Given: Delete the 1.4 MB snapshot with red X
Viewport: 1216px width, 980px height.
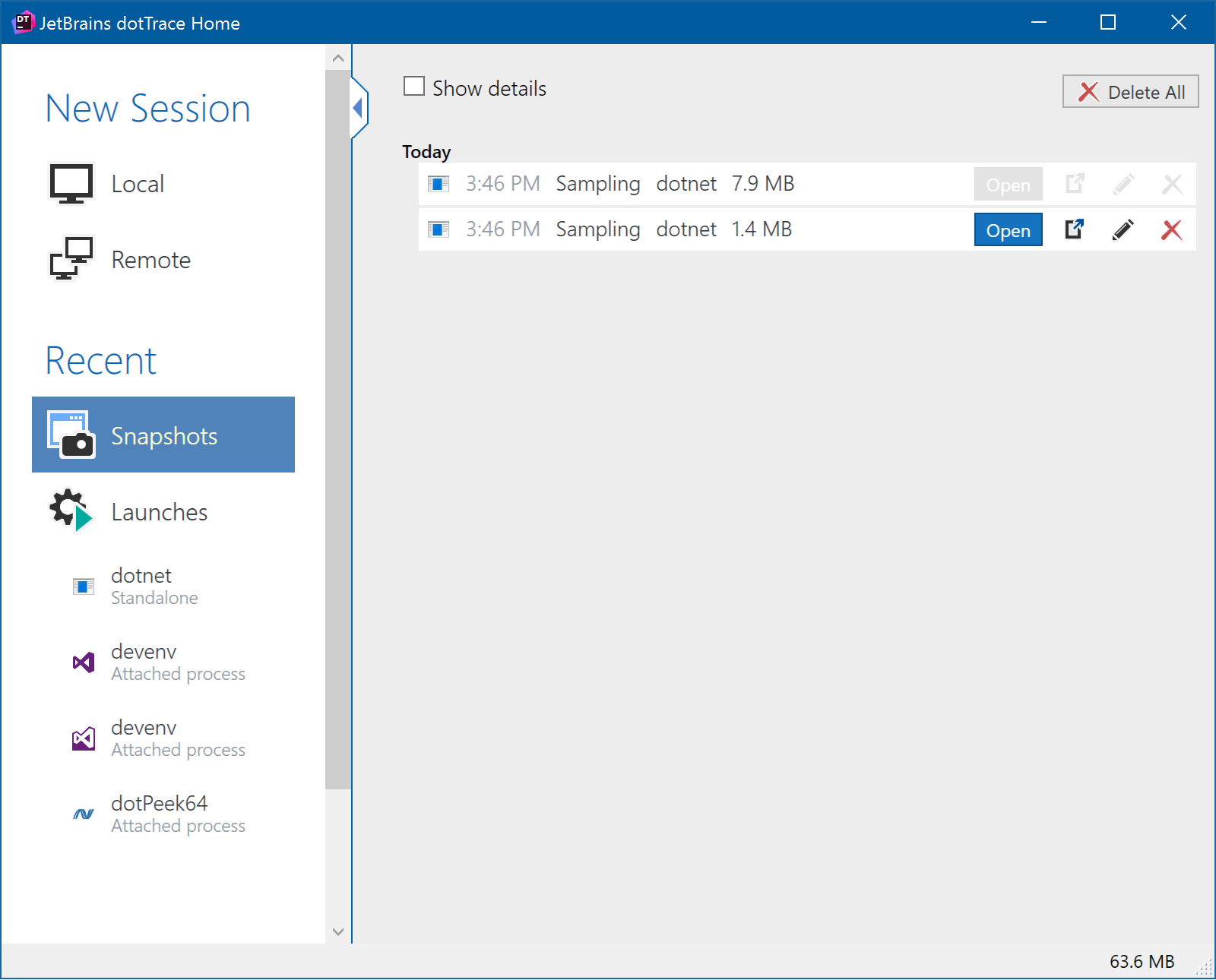Looking at the screenshot, I should pyautogui.click(x=1172, y=229).
